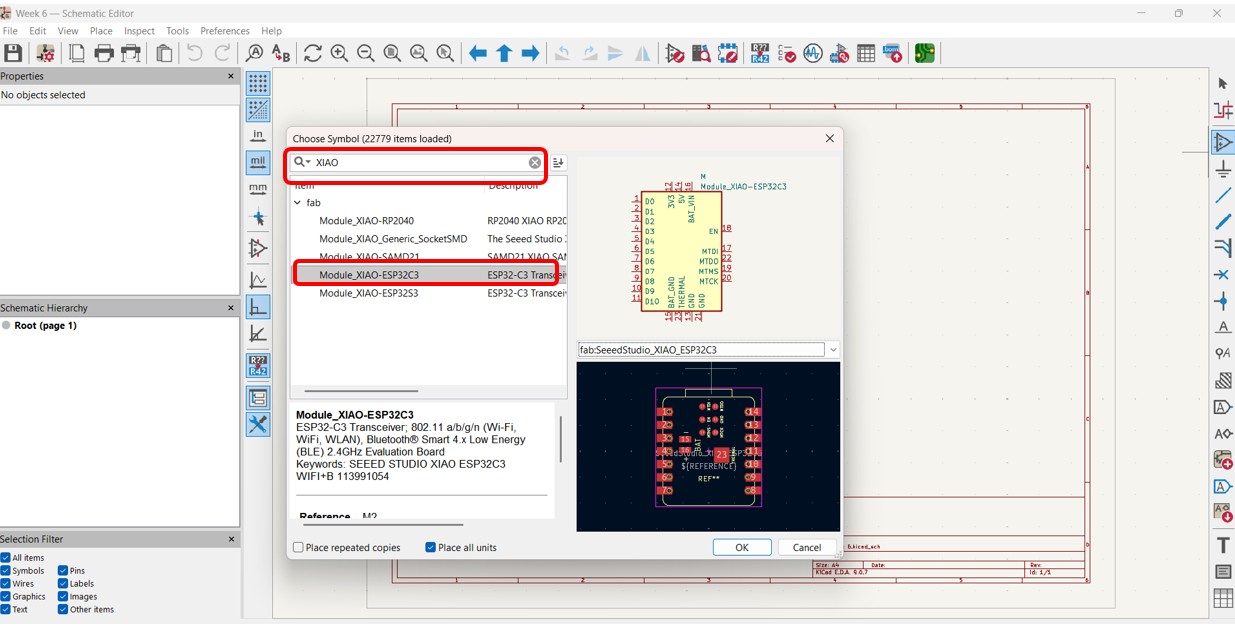
Task: Close the Choose Symbol dialog
Action: pos(829,139)
